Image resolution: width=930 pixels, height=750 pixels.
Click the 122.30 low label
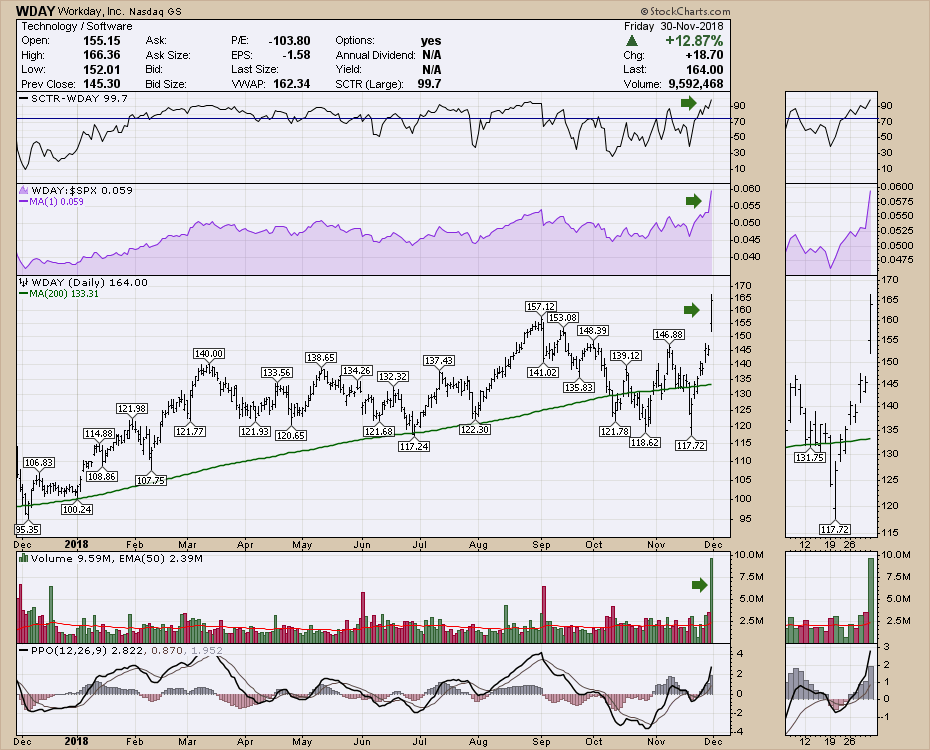coord(474,429)
